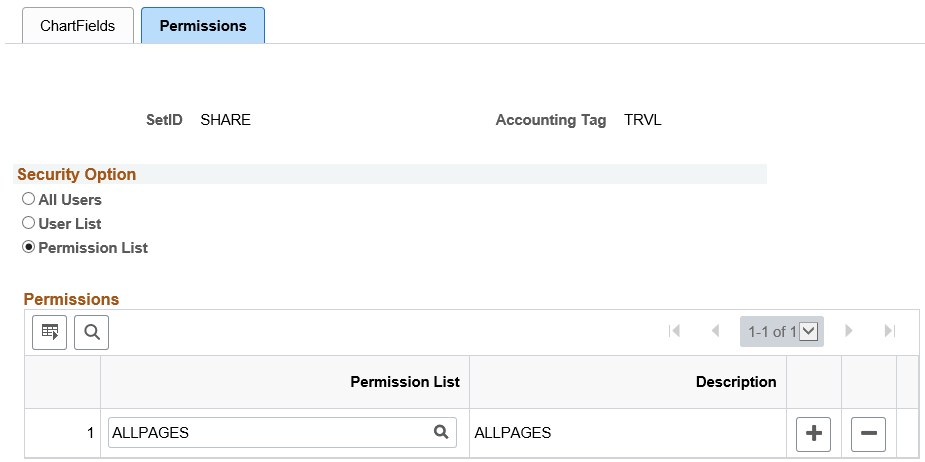Viewport: 925px width, 462px height.
Task: Select the Permission List security option
Action: 28,247
